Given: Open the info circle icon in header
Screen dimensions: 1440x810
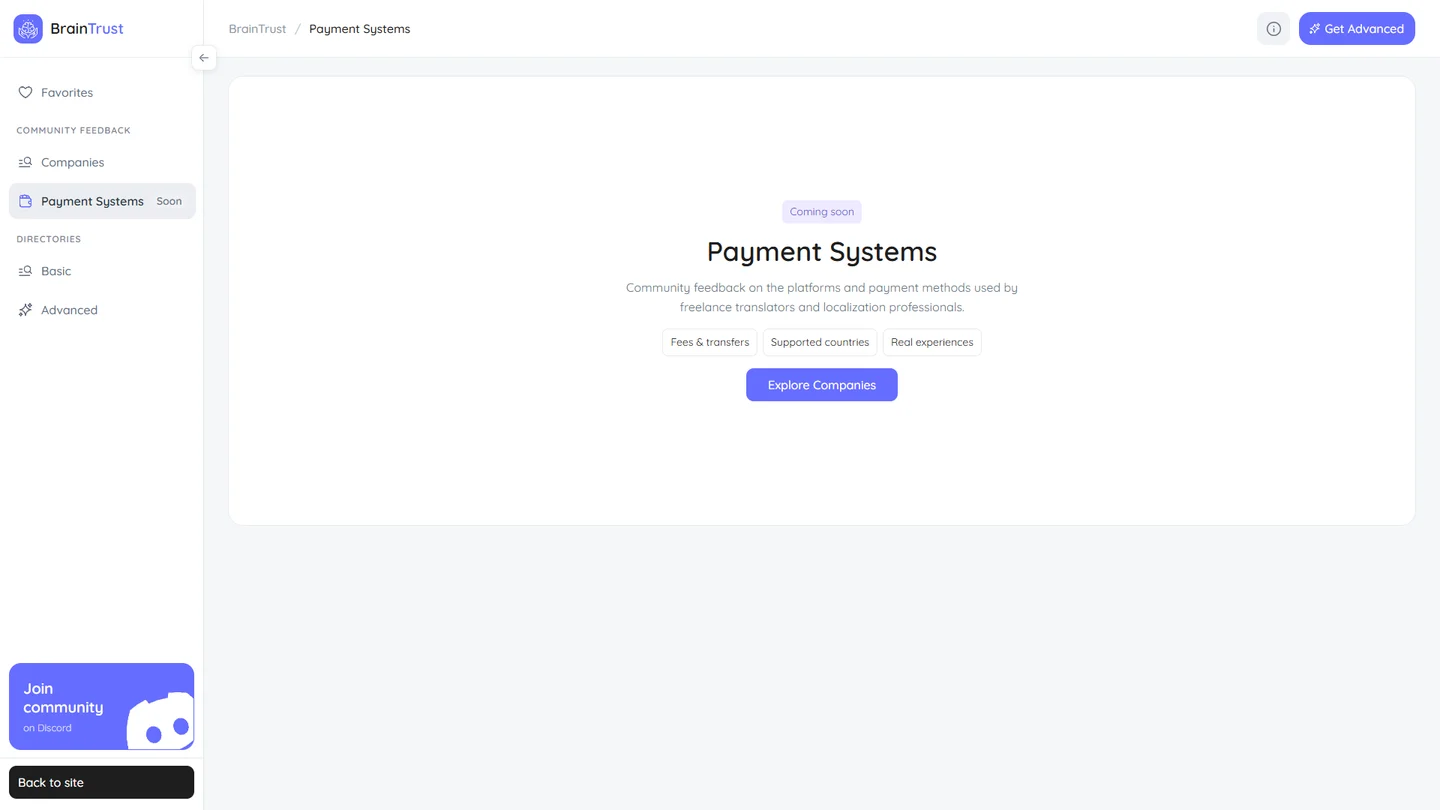Looking at the screenshot, I should click(x=1273, y=29).
